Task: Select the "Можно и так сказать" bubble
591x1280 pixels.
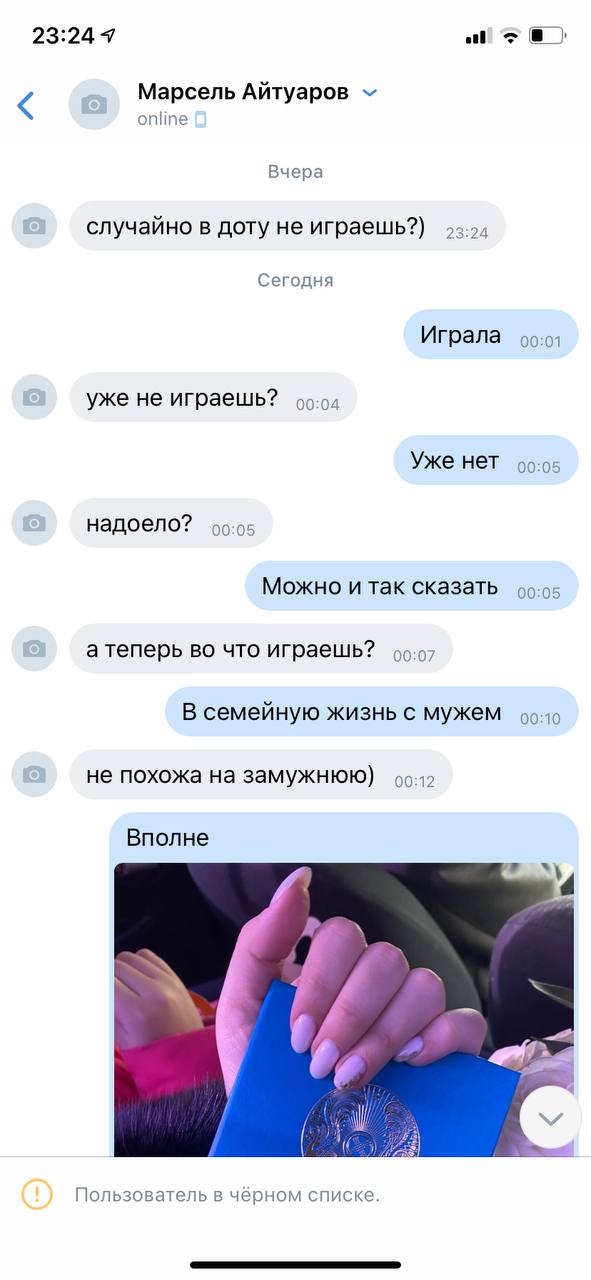Action: pyautogui.click(x=412, y=587)
